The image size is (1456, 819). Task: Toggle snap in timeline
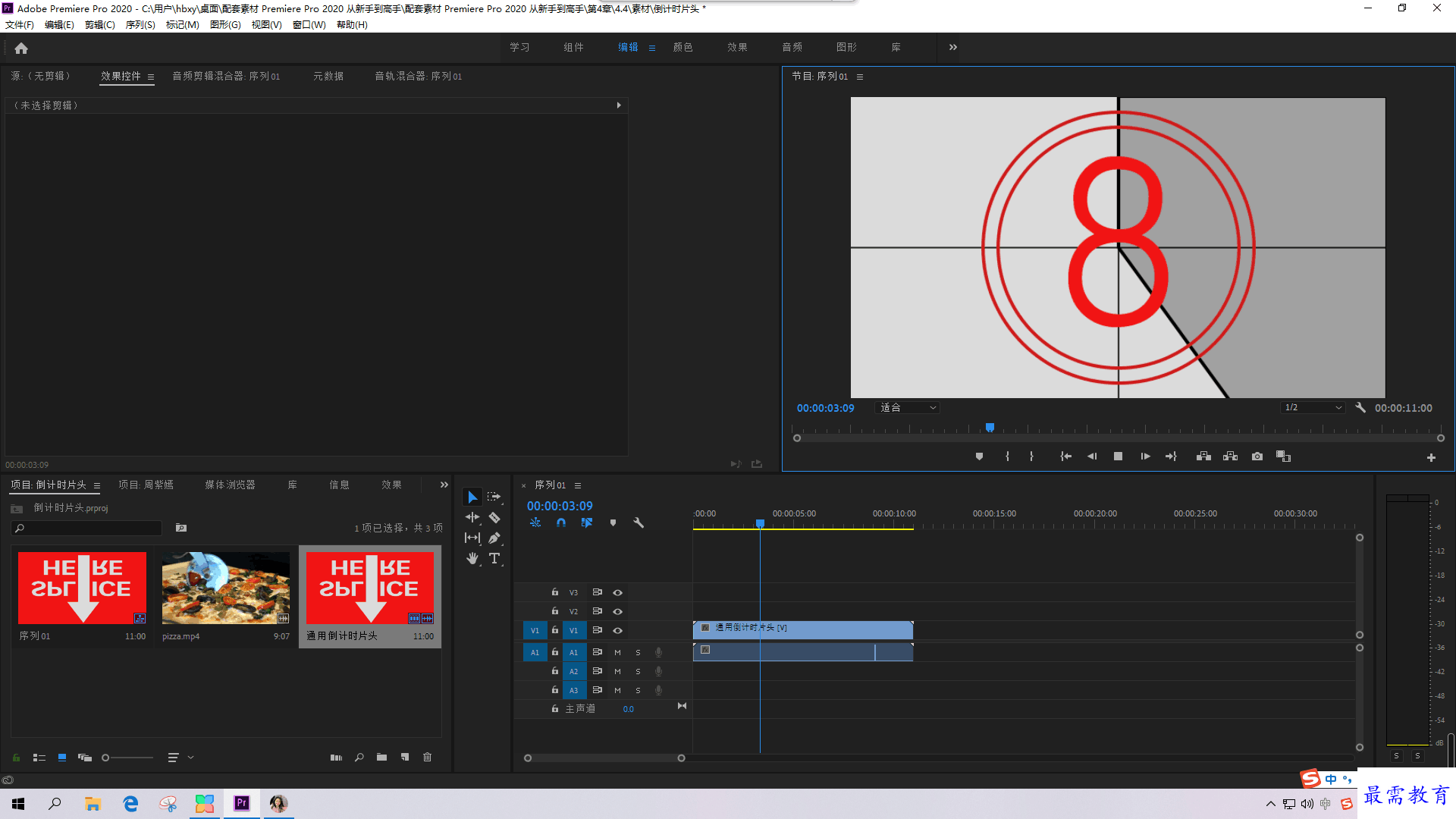561,522
